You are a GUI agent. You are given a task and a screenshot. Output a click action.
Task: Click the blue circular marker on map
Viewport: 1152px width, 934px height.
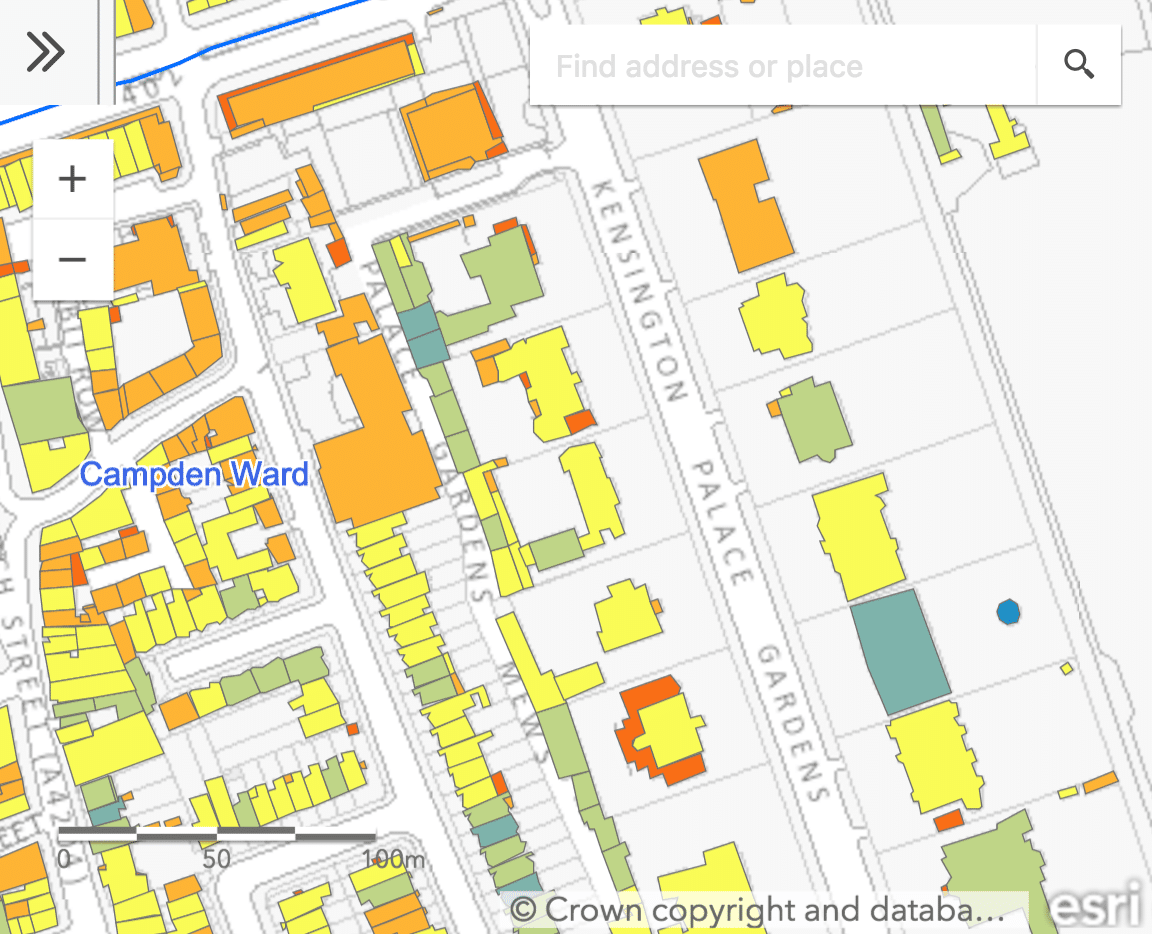pyautogui.click(x=1008, y=612)
